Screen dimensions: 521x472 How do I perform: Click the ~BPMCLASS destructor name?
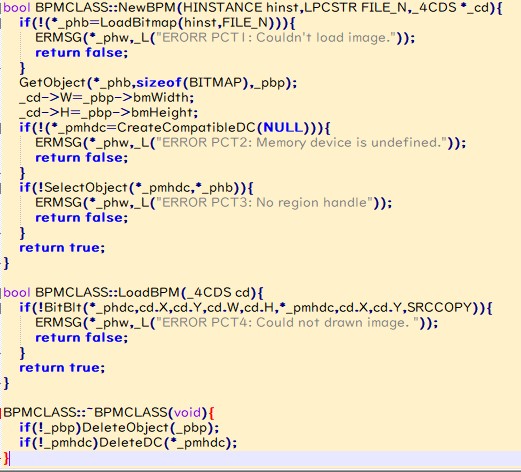pyautogui.click(x=127, y=412)
